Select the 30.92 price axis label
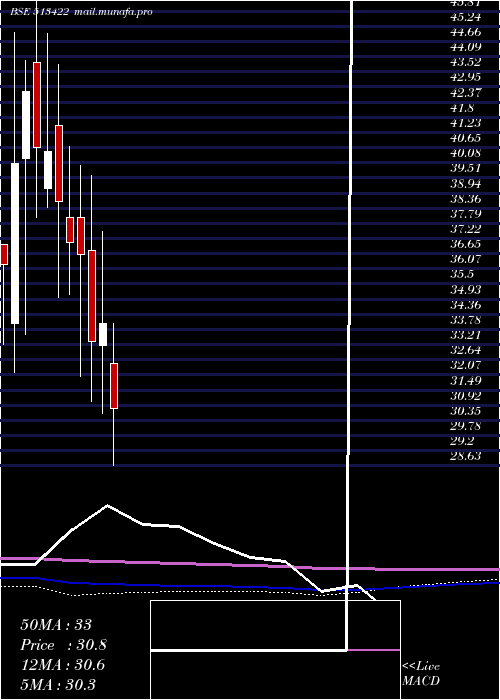The image size is (500, 700). pyautogui.click(x=466, y=396)
